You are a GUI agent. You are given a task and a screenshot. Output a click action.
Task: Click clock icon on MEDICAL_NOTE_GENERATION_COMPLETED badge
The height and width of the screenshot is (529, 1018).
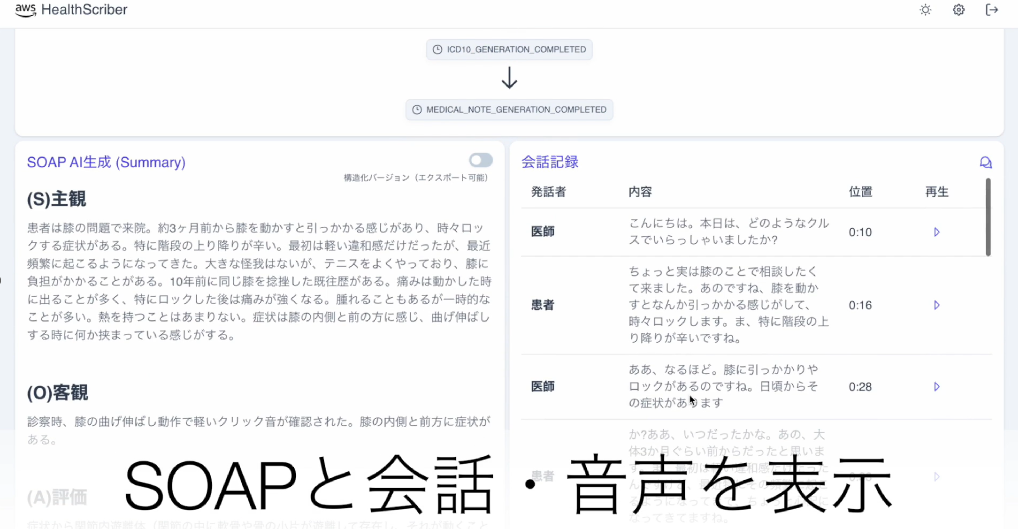pos(416,110)
